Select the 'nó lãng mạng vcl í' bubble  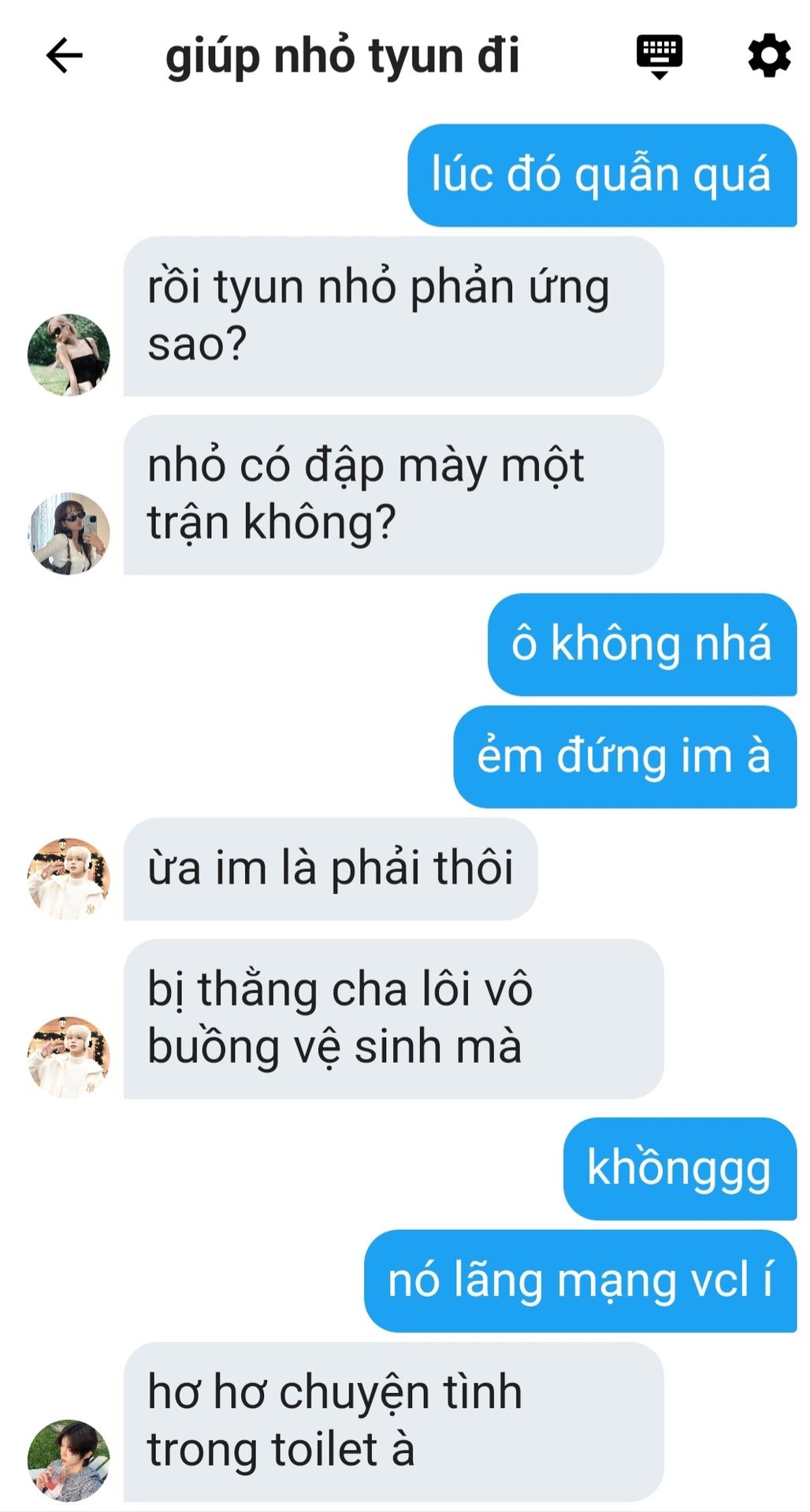(x=580, y=1280)
